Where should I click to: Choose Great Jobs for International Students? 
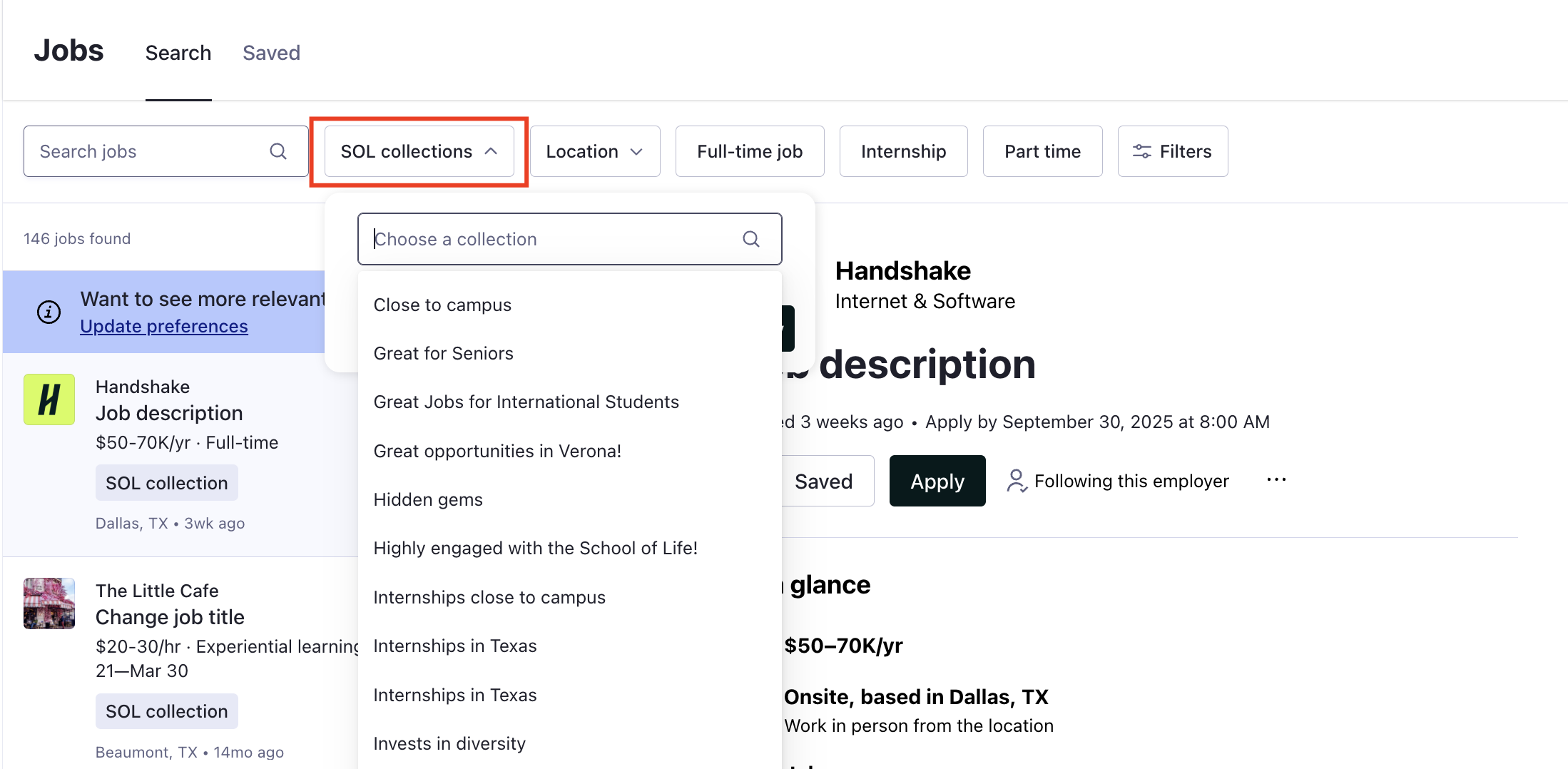pyautogui.click(x=569, y=402)
